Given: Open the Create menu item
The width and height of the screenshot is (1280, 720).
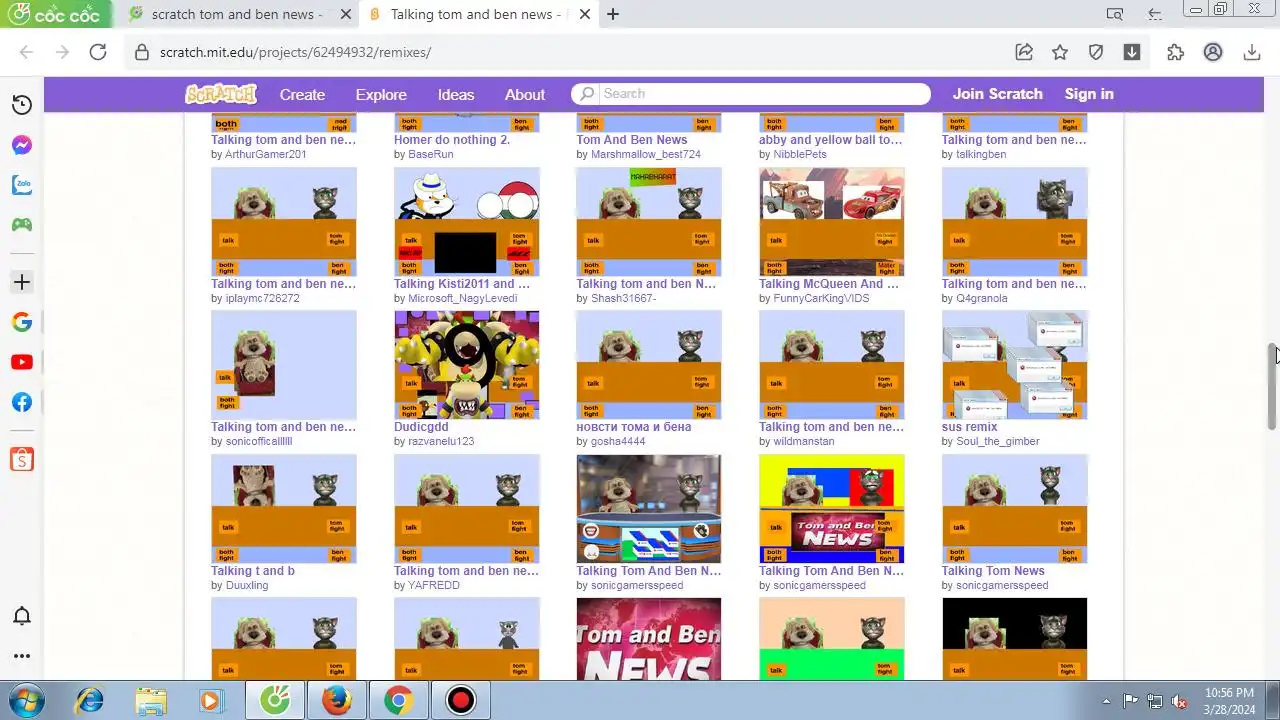Looking at the screenshot, I should pyautogui.click(x=302, y=94).
